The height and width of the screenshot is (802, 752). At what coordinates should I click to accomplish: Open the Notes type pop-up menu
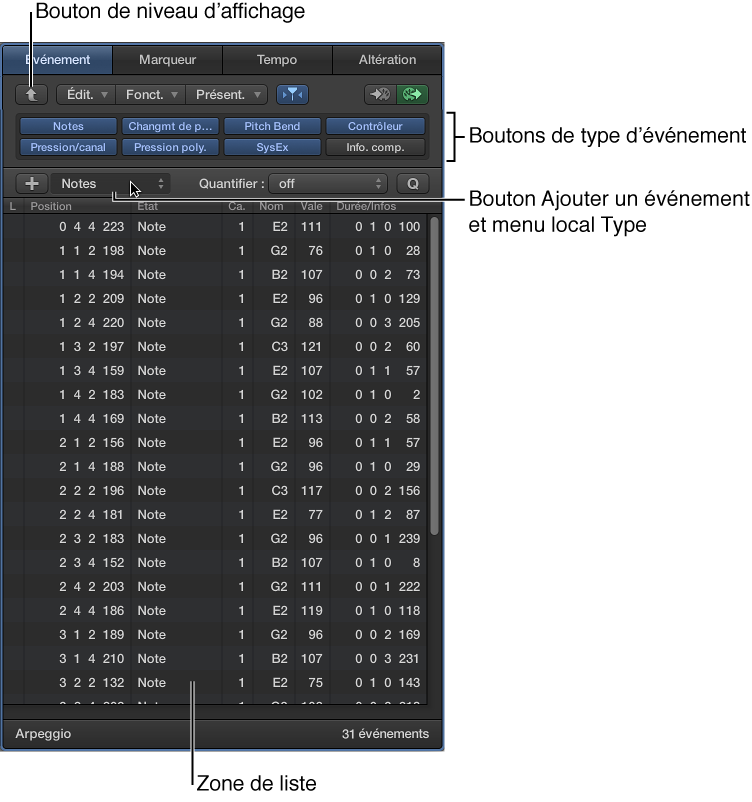click(x=110, y=184)
